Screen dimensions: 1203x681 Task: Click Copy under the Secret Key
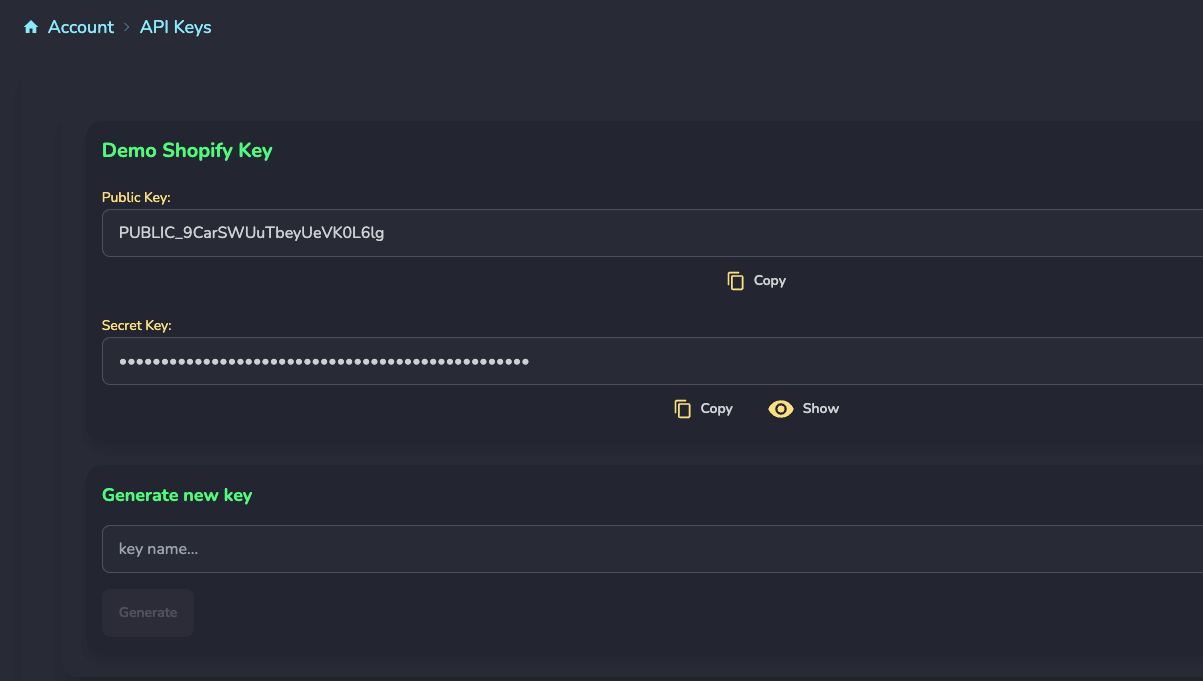703,408
